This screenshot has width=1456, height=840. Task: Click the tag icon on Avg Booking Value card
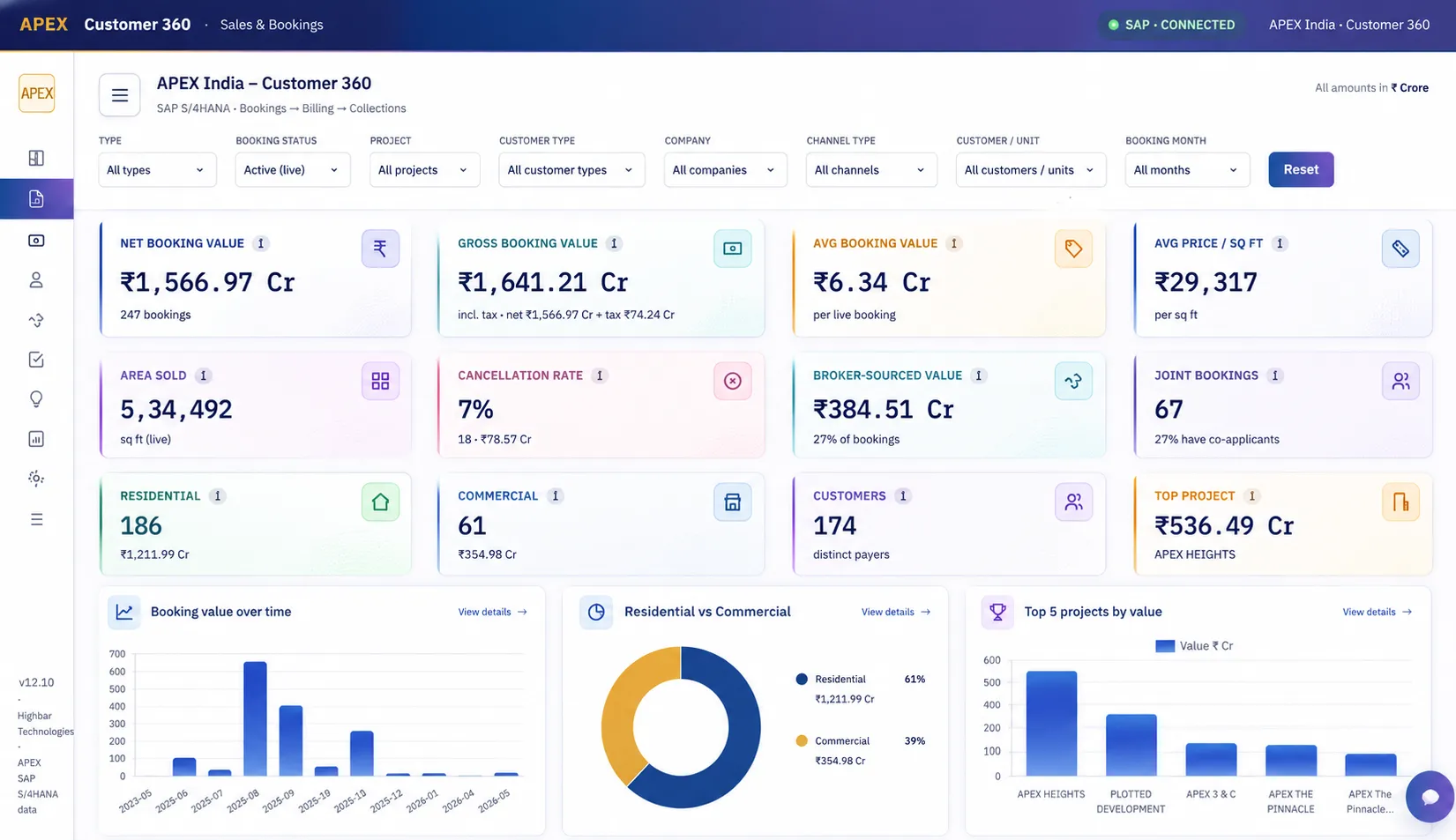[1073, 249]
